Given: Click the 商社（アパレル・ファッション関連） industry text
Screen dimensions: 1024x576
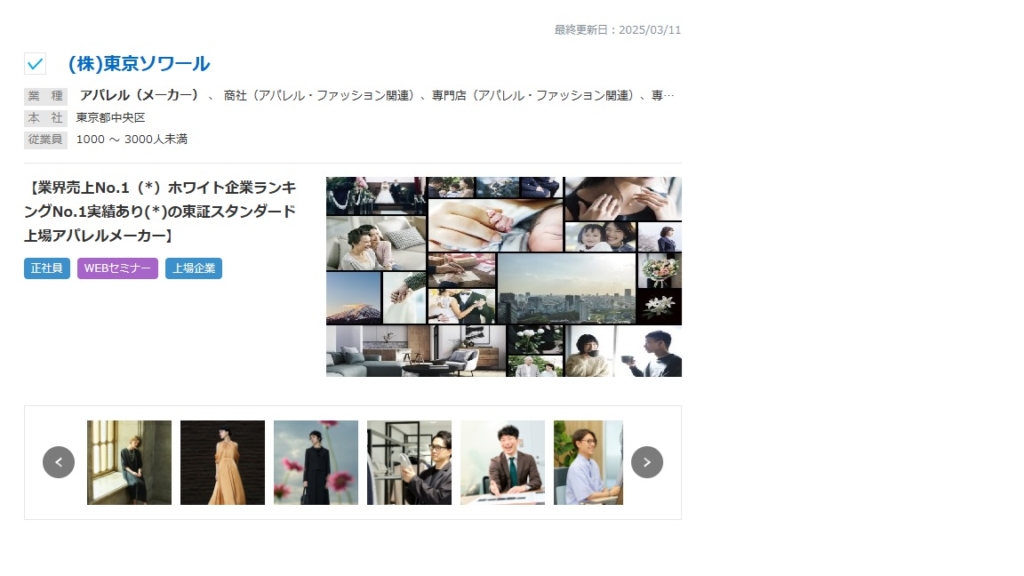Looking at the screenshot, I should click(x=320, y=95).
